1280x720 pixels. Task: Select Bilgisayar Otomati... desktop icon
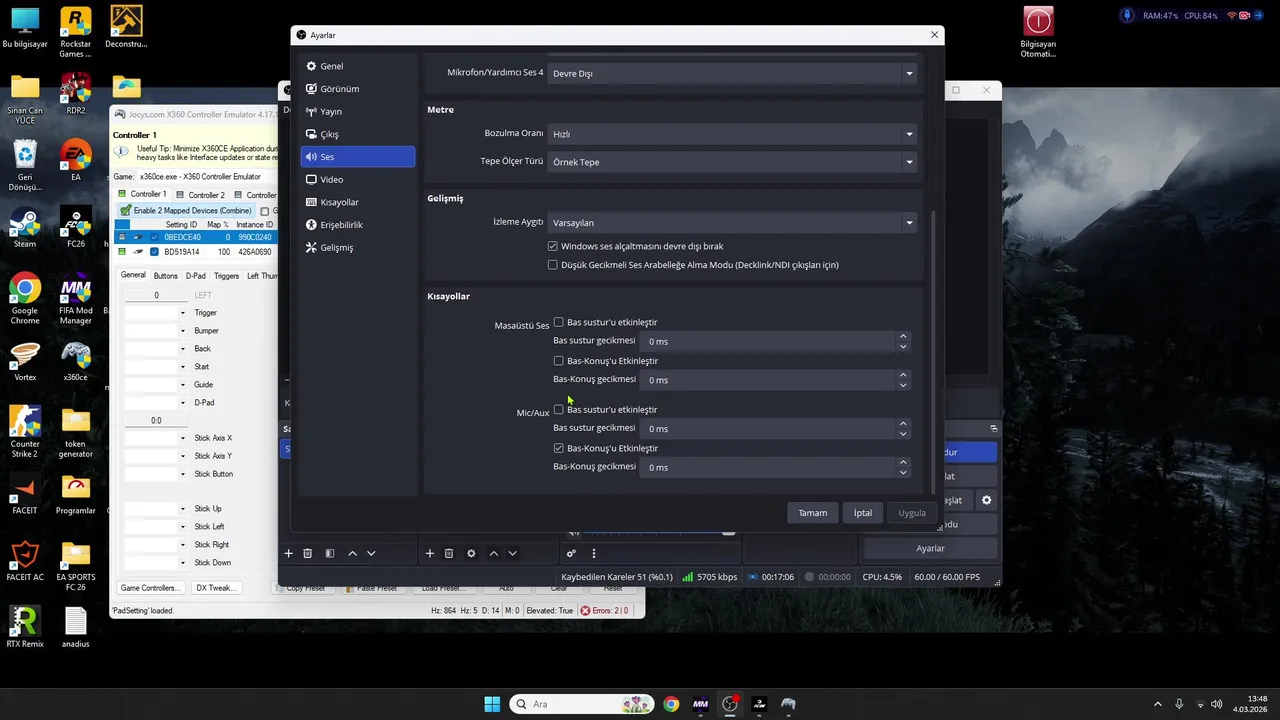pyautogui.click(x=1039, y=32)
